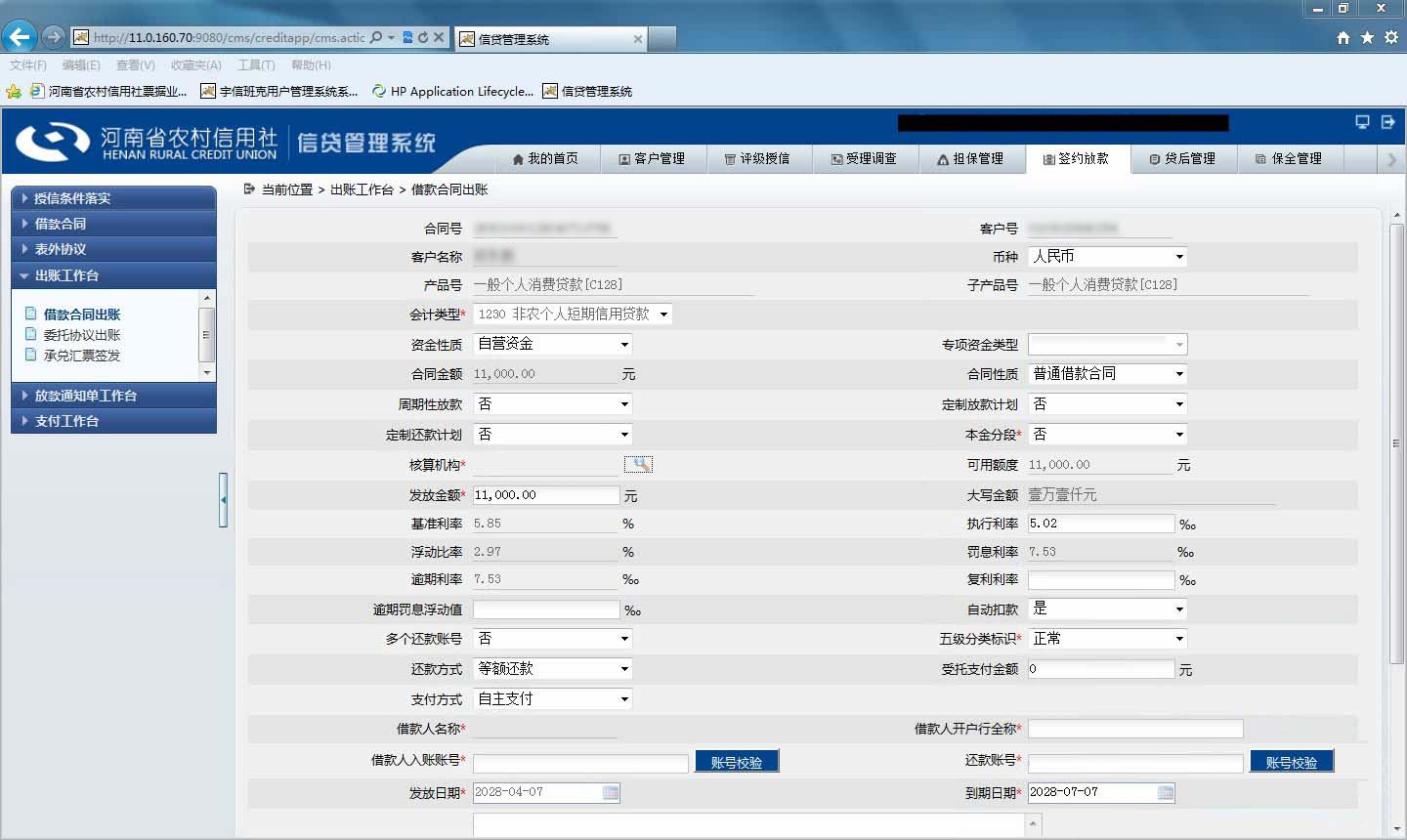This screenshot has height=840, width=1407.
Task: Expand the 放款通知单工作台 sidebar section
Action: pyautogui.click(x=113, y=396)
